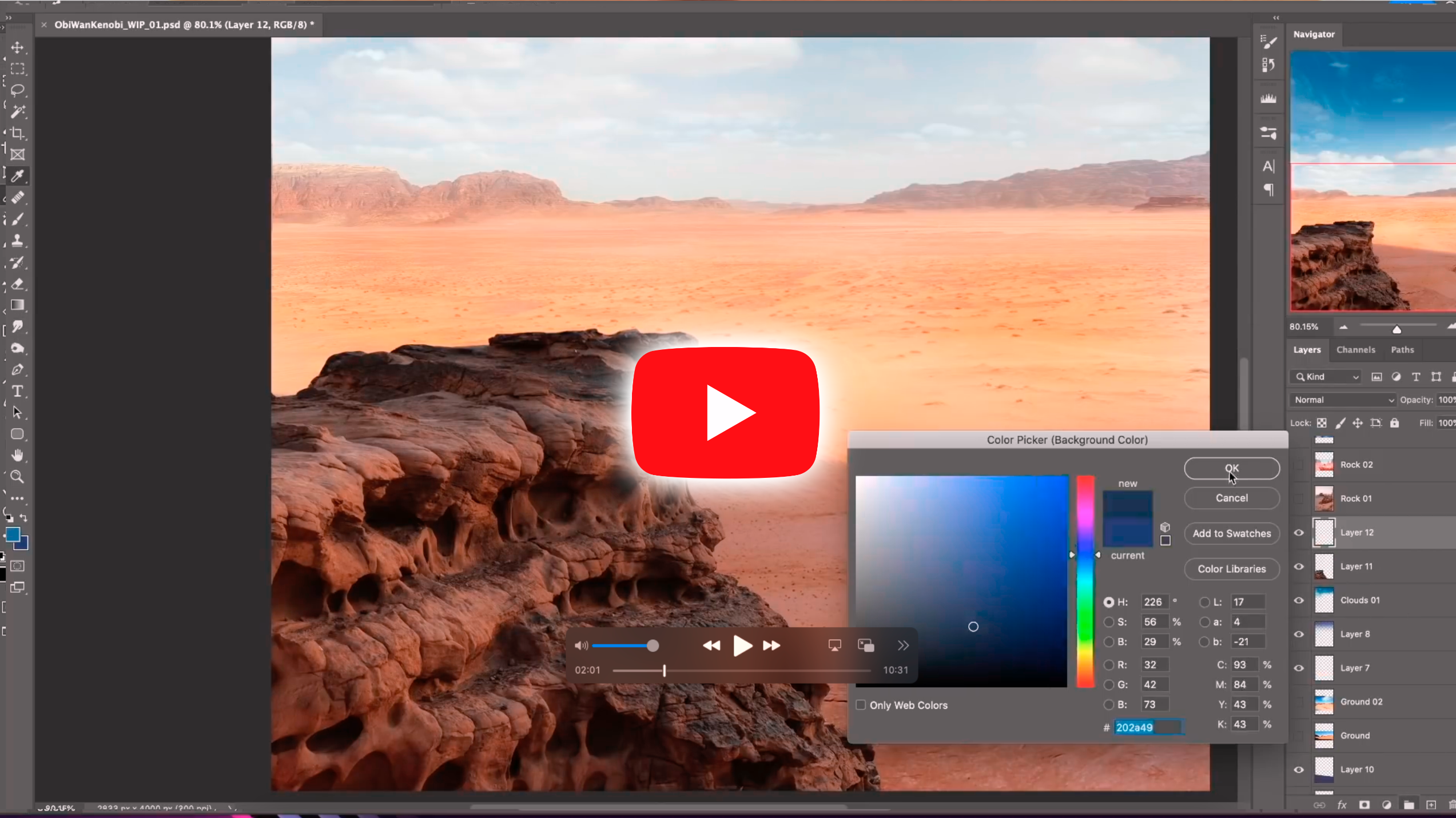Switch to the Channels tab
1456x818 pixels.
coord(1355,350)
